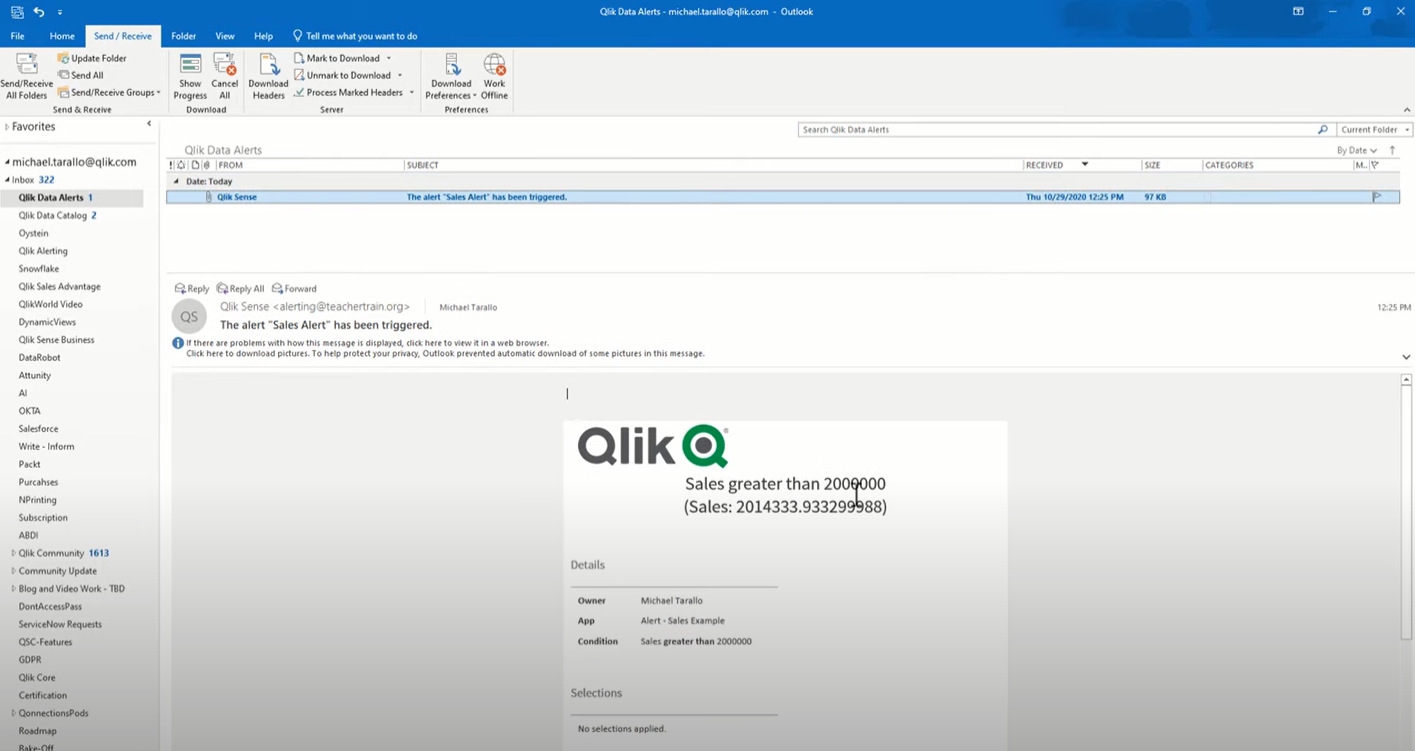Open Qlik Data Catalog folder
1415x751 pixels.
[57, 215]
